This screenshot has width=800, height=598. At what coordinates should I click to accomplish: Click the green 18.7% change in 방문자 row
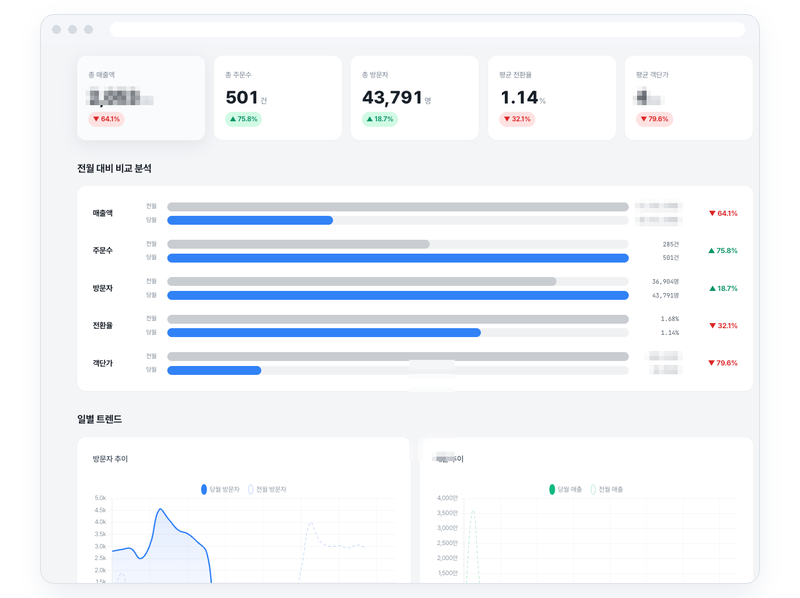coord(723,288)
